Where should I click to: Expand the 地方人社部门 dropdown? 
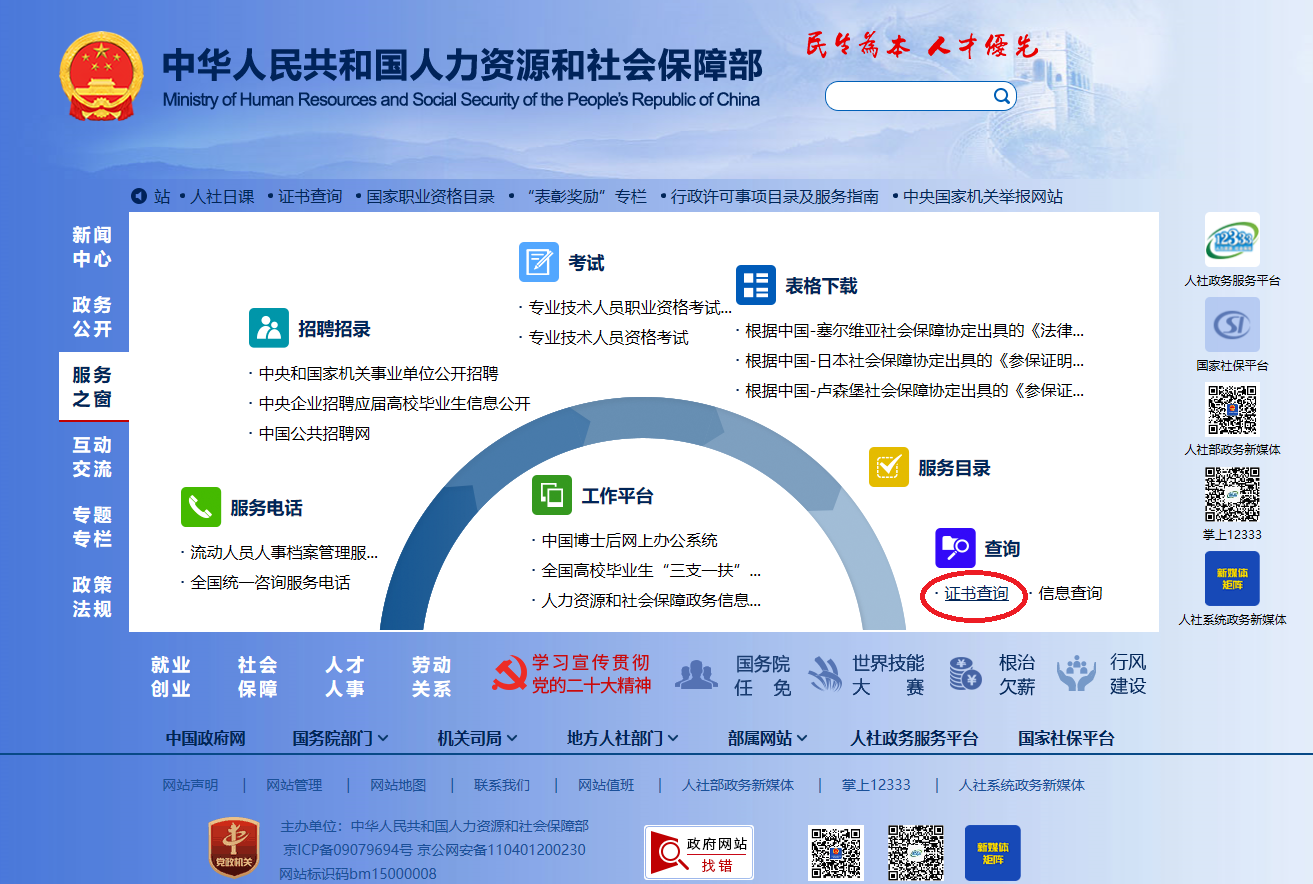coord(623,739)
